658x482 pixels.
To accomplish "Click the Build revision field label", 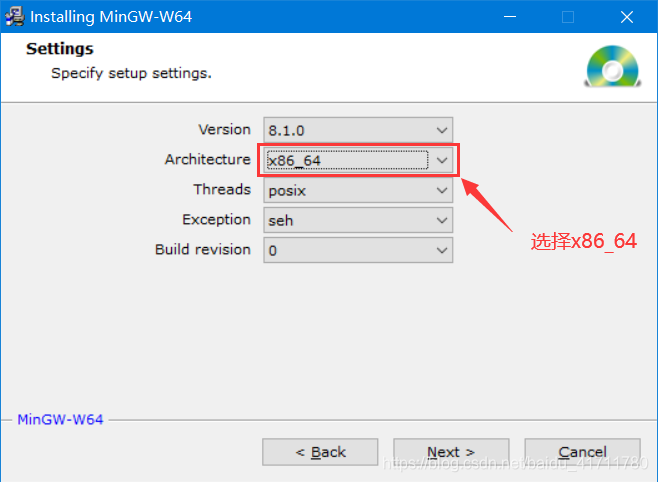I will [203, 250].
